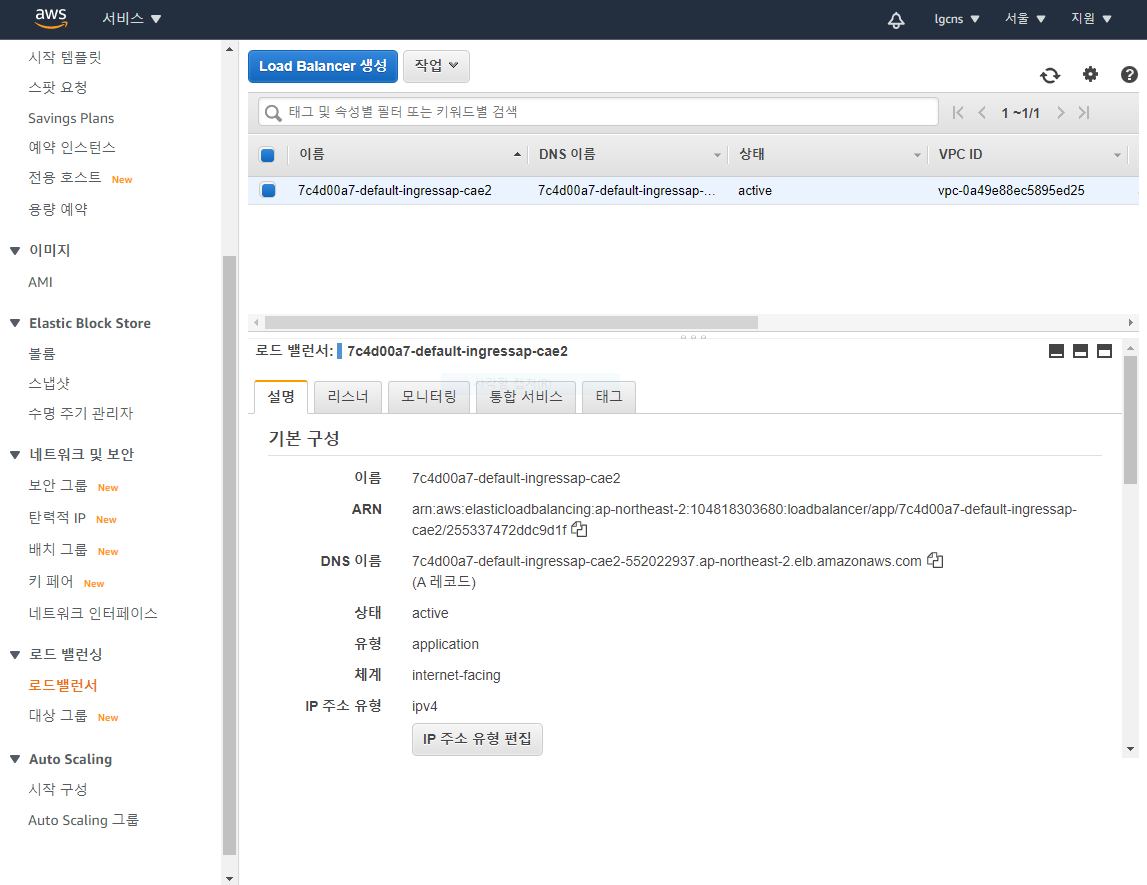Switch to the 모니터링 tab

[429, 396]
